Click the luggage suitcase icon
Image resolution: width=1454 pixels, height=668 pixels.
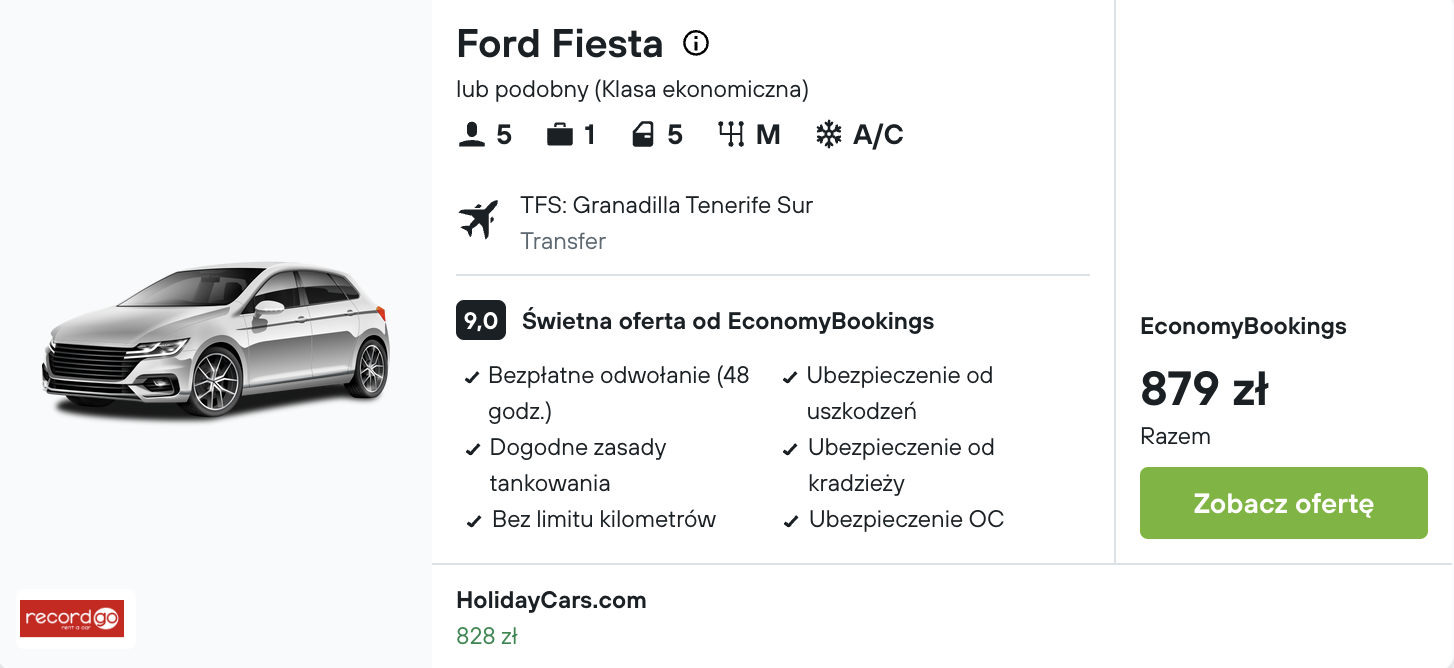click(560, 135)
